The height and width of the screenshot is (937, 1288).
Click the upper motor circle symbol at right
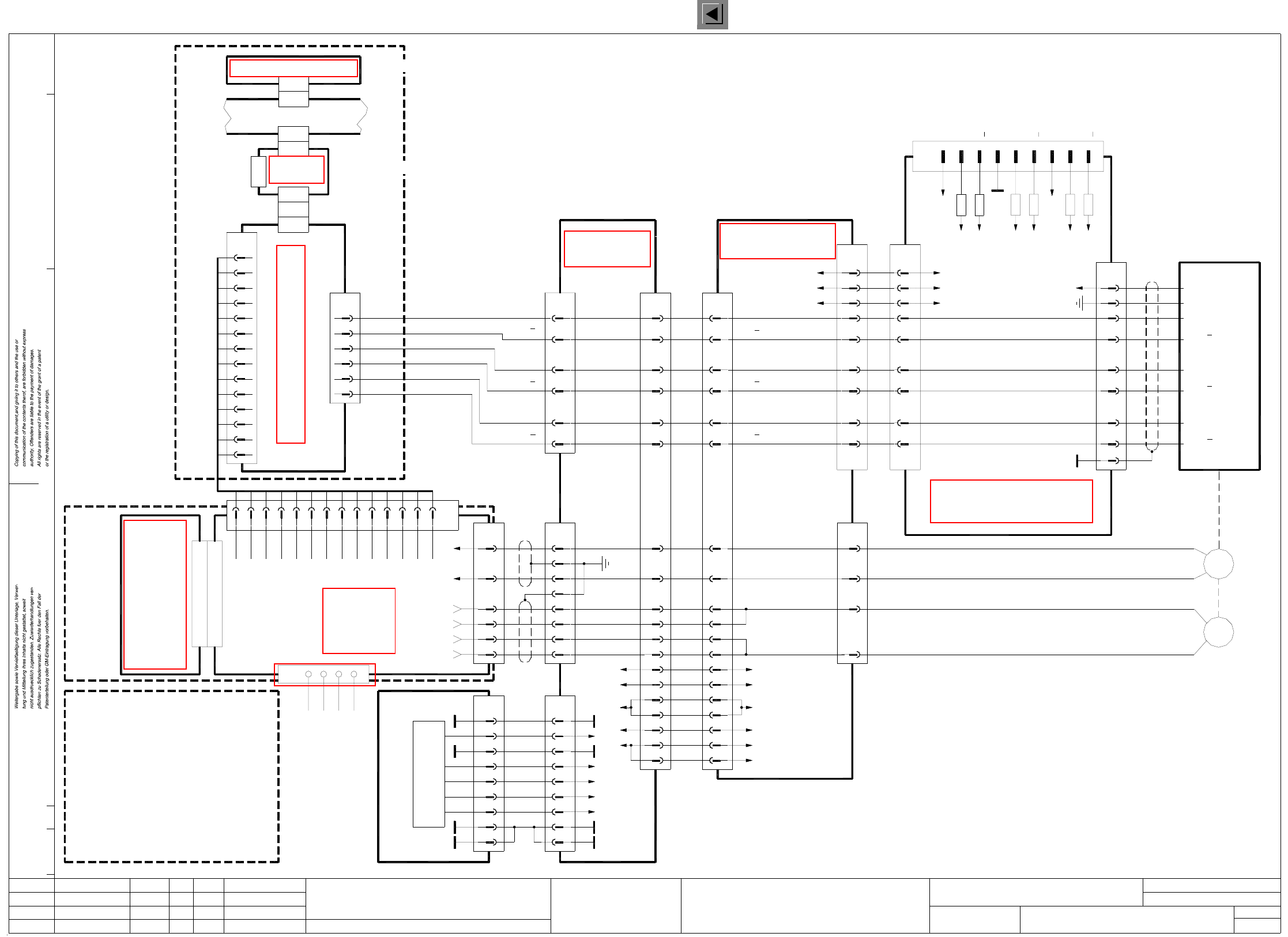[1218, 564]
